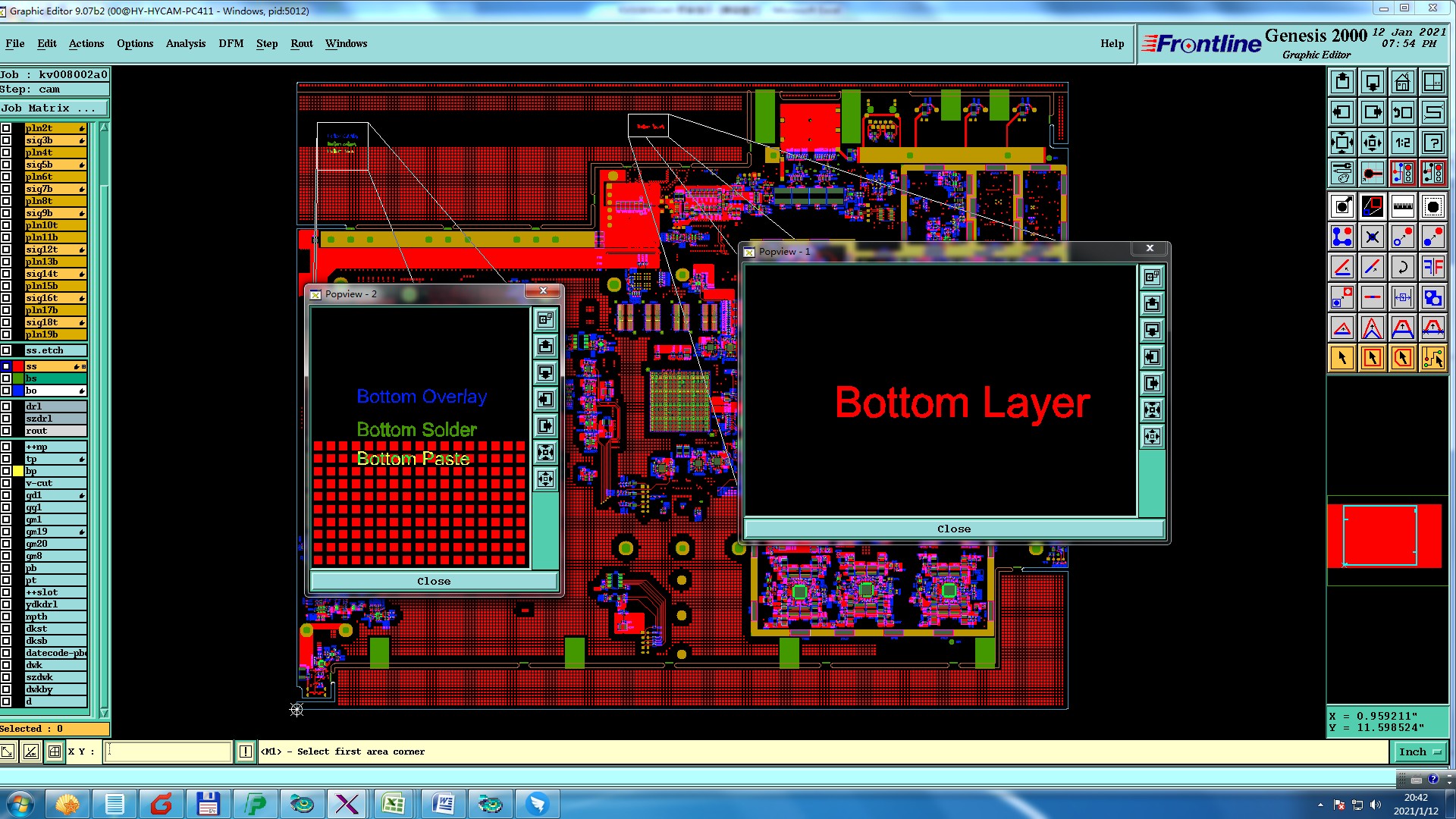Viewport: 1456px width, 819px height.
Task: Click the yellow color swatch for bp layer
Action: pos(18,471)
